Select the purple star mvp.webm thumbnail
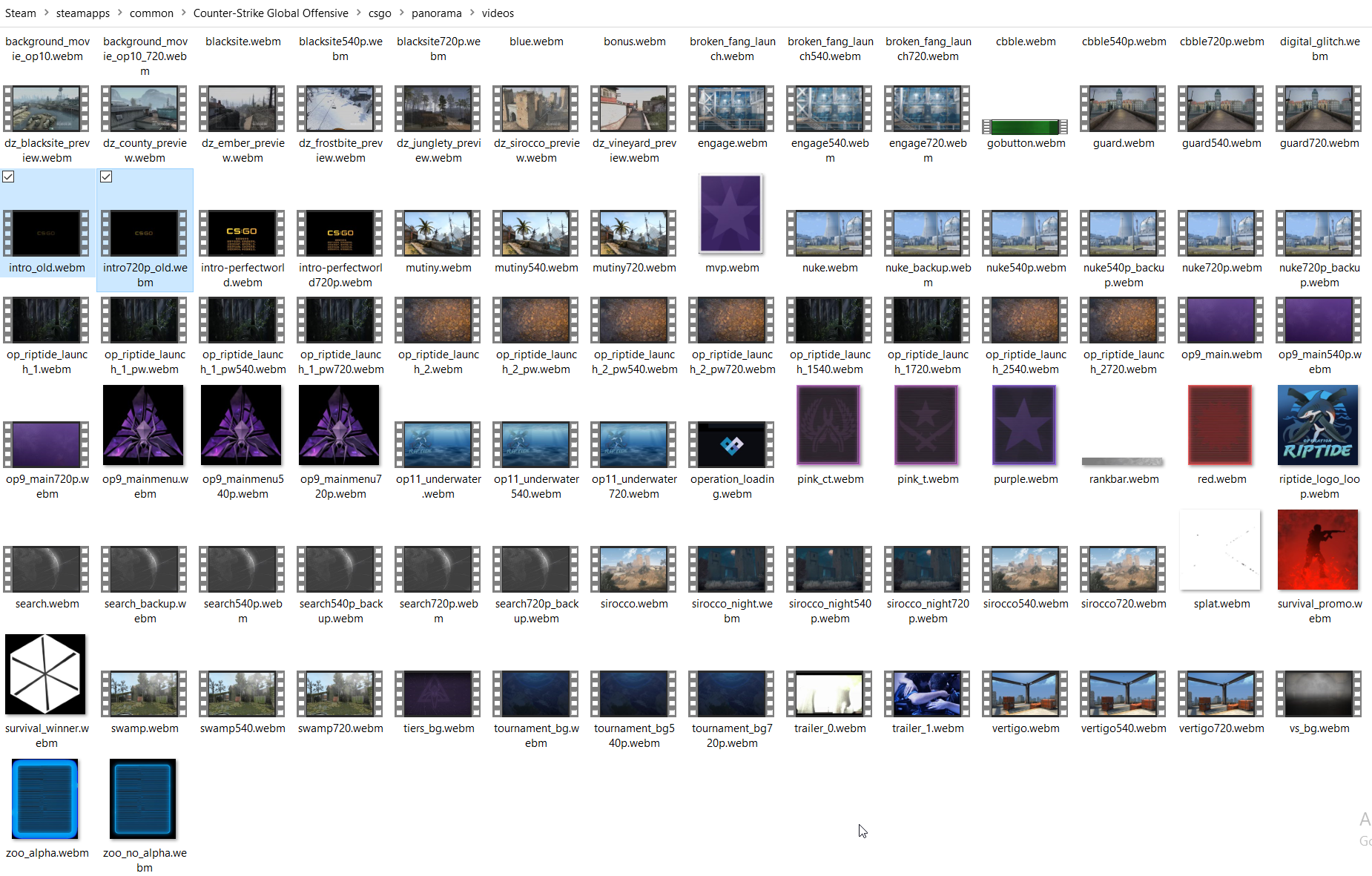This screenshot has height=876, width=1372. point(731,214)
